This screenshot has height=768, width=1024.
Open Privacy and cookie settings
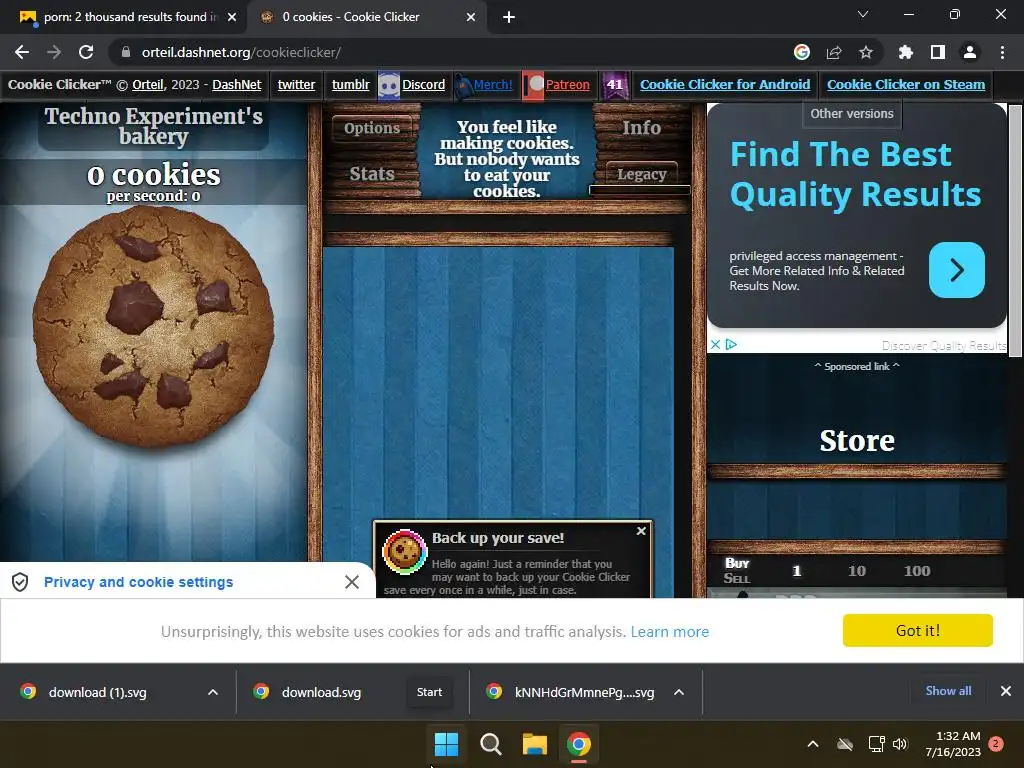(138, 582)
